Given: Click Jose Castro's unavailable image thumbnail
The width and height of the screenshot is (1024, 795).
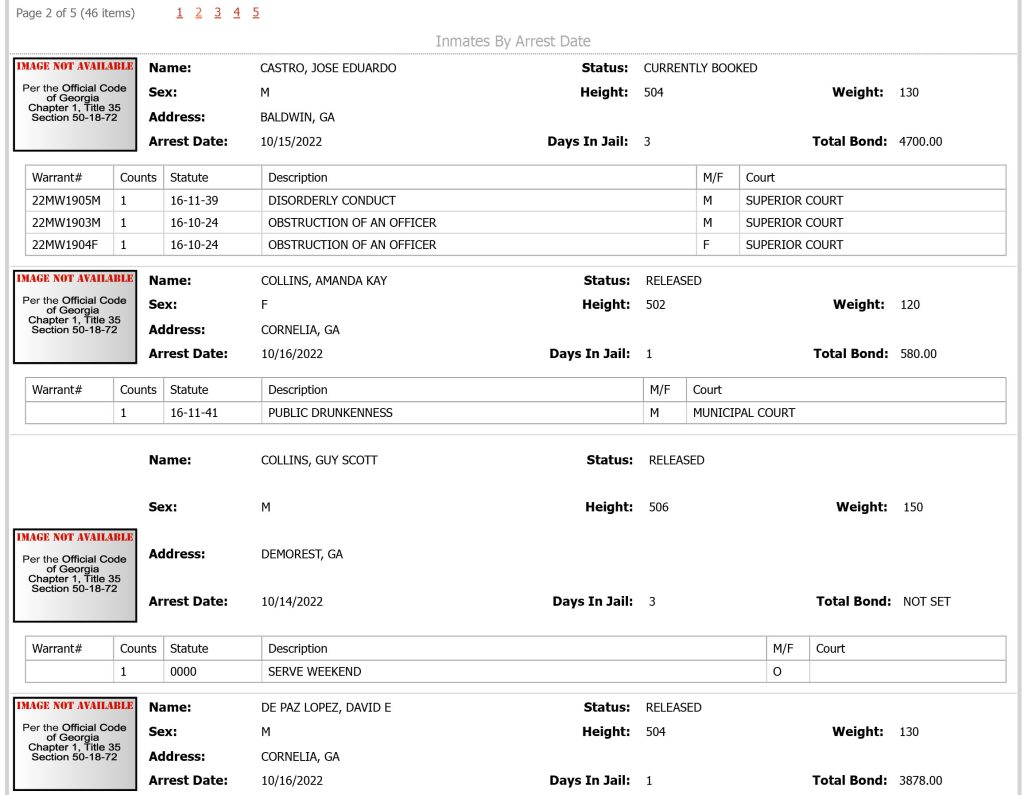Looking at the screenshot, I should pyautogui.click(x=75, y=105).
